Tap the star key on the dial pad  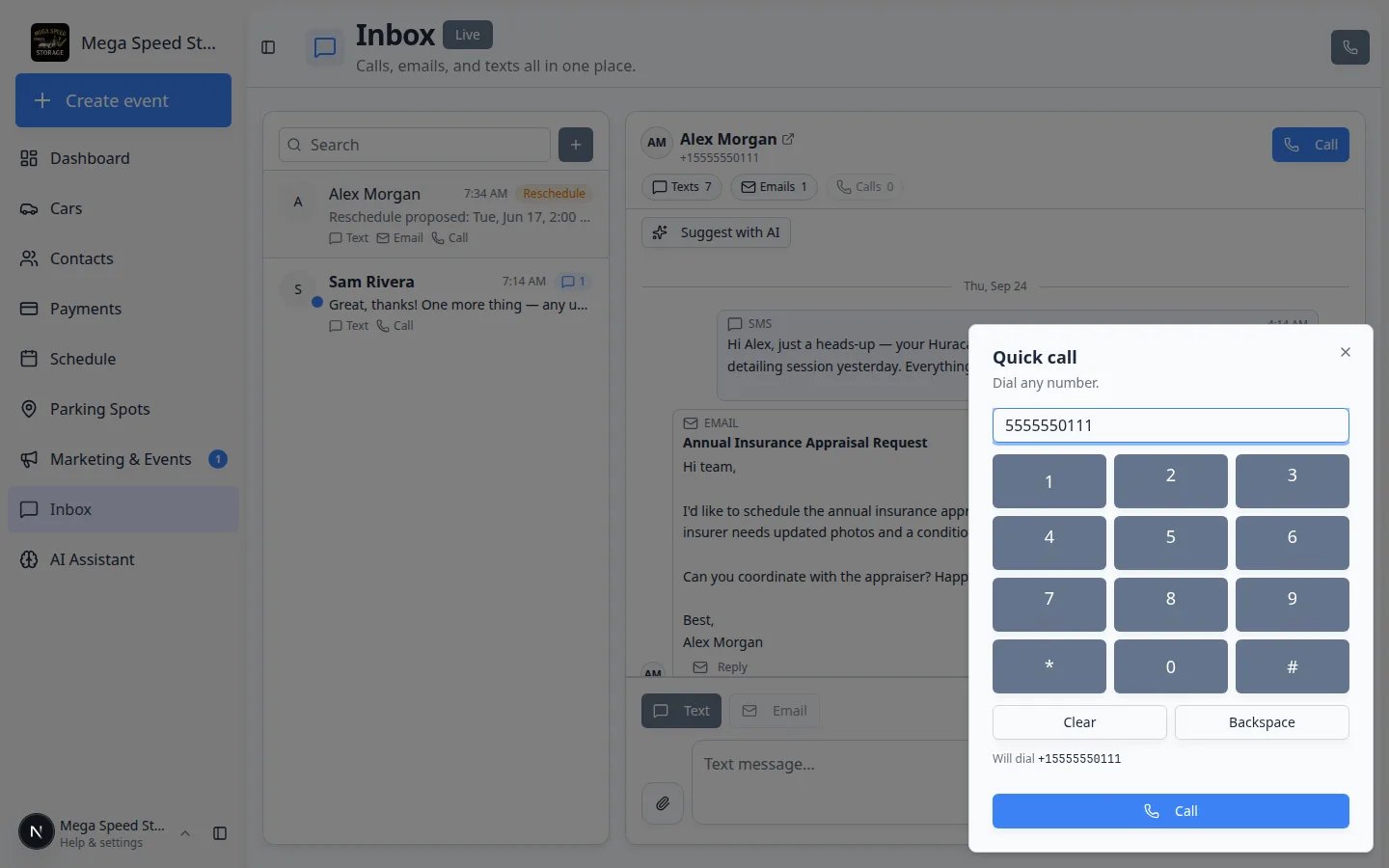1049,666
